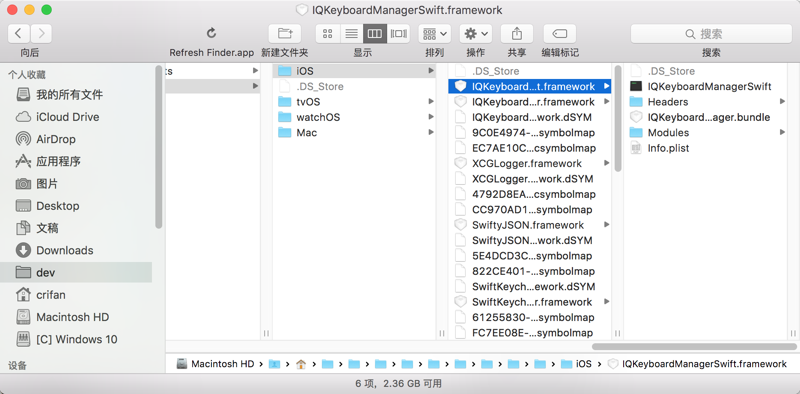Select 9C0E4974-...symbolmap file
This screenshot has height=394, width=800.
tap(530, 133)
